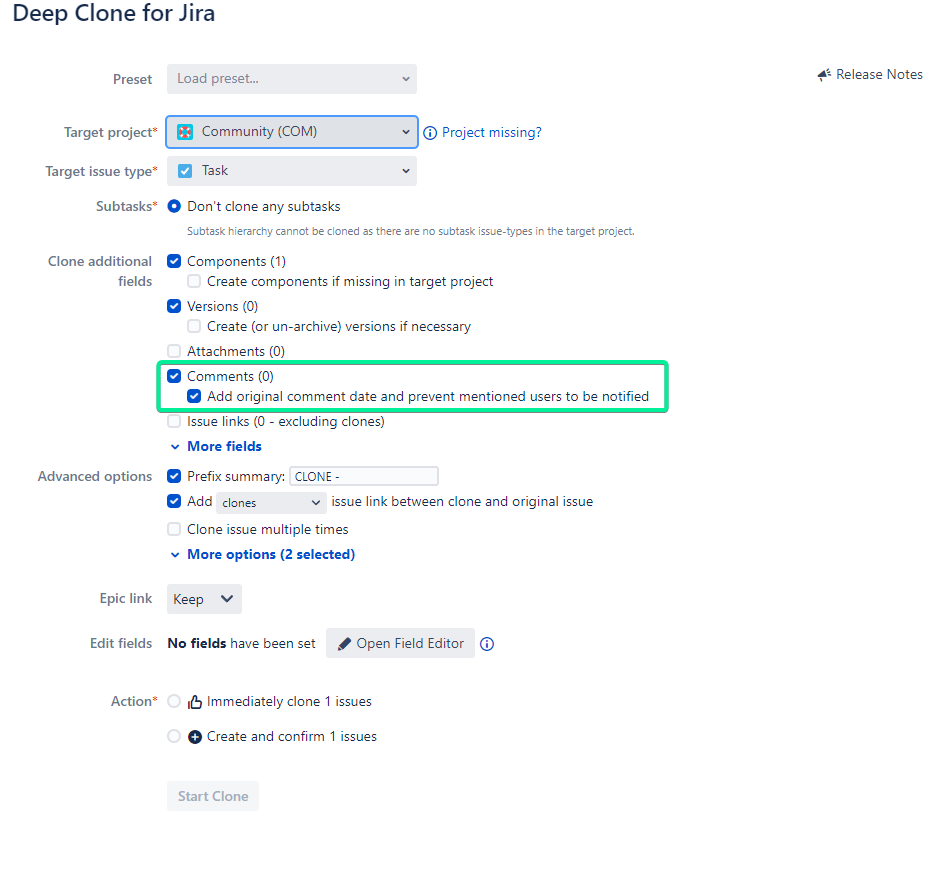Click the Project missing? link
The height and width of the screenshot is (890, 931).
tap(492, 132)
